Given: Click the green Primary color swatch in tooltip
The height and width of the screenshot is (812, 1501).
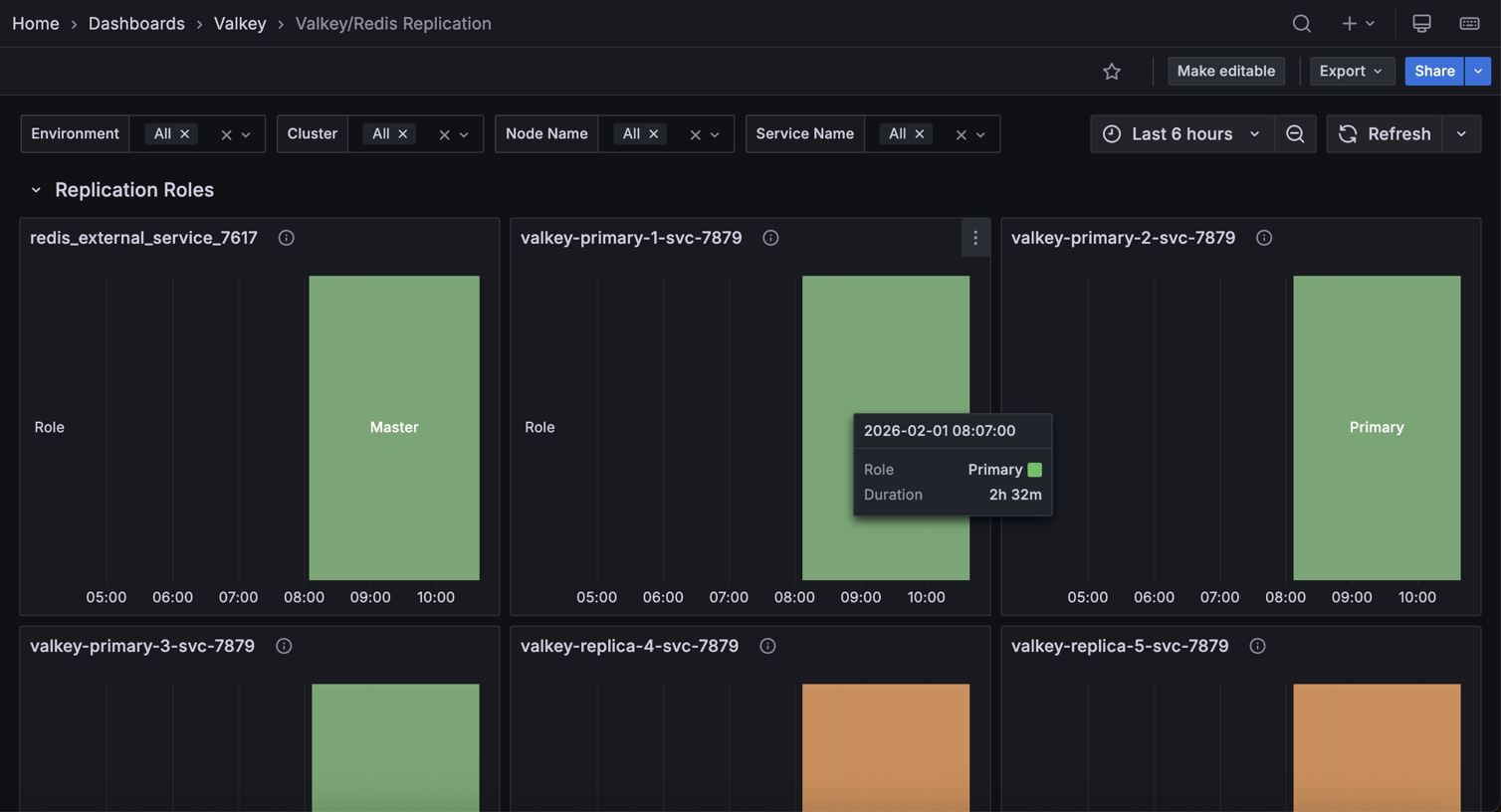Looking at the screenshot, I should (1035, 469).
